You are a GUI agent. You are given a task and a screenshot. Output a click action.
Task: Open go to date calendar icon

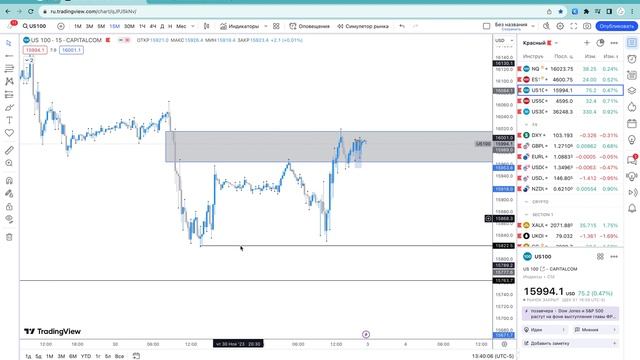pyautogui.click(x=136, y=356)
